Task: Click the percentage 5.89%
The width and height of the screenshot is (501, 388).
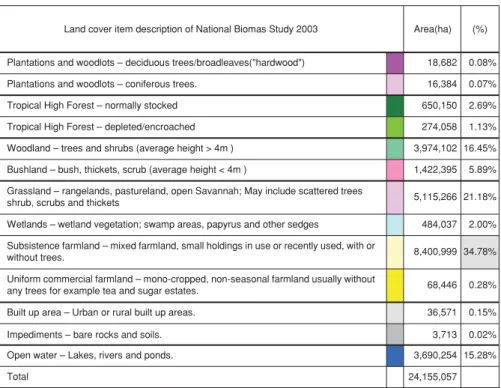Action: pyautogui.click(x=482, y=170)
